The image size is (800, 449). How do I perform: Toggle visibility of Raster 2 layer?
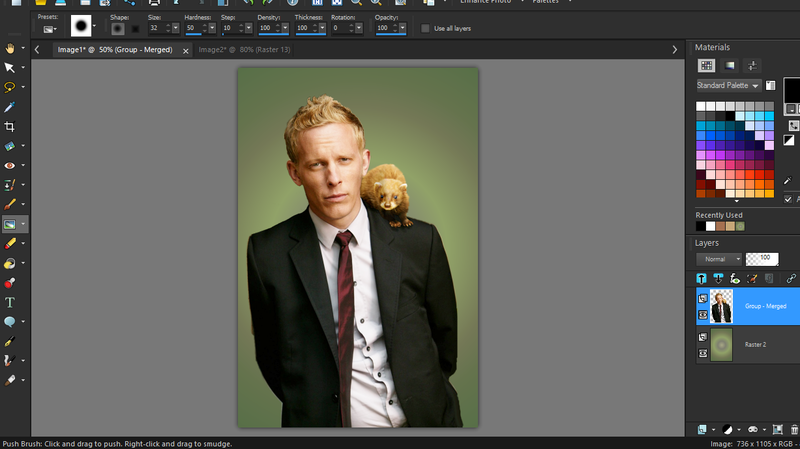tap(703, 353)
